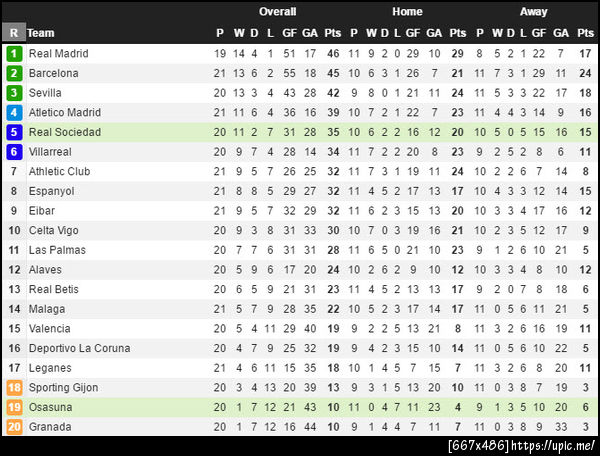
Task: Click the green rank 2 badge
Action: click(14, 73)
